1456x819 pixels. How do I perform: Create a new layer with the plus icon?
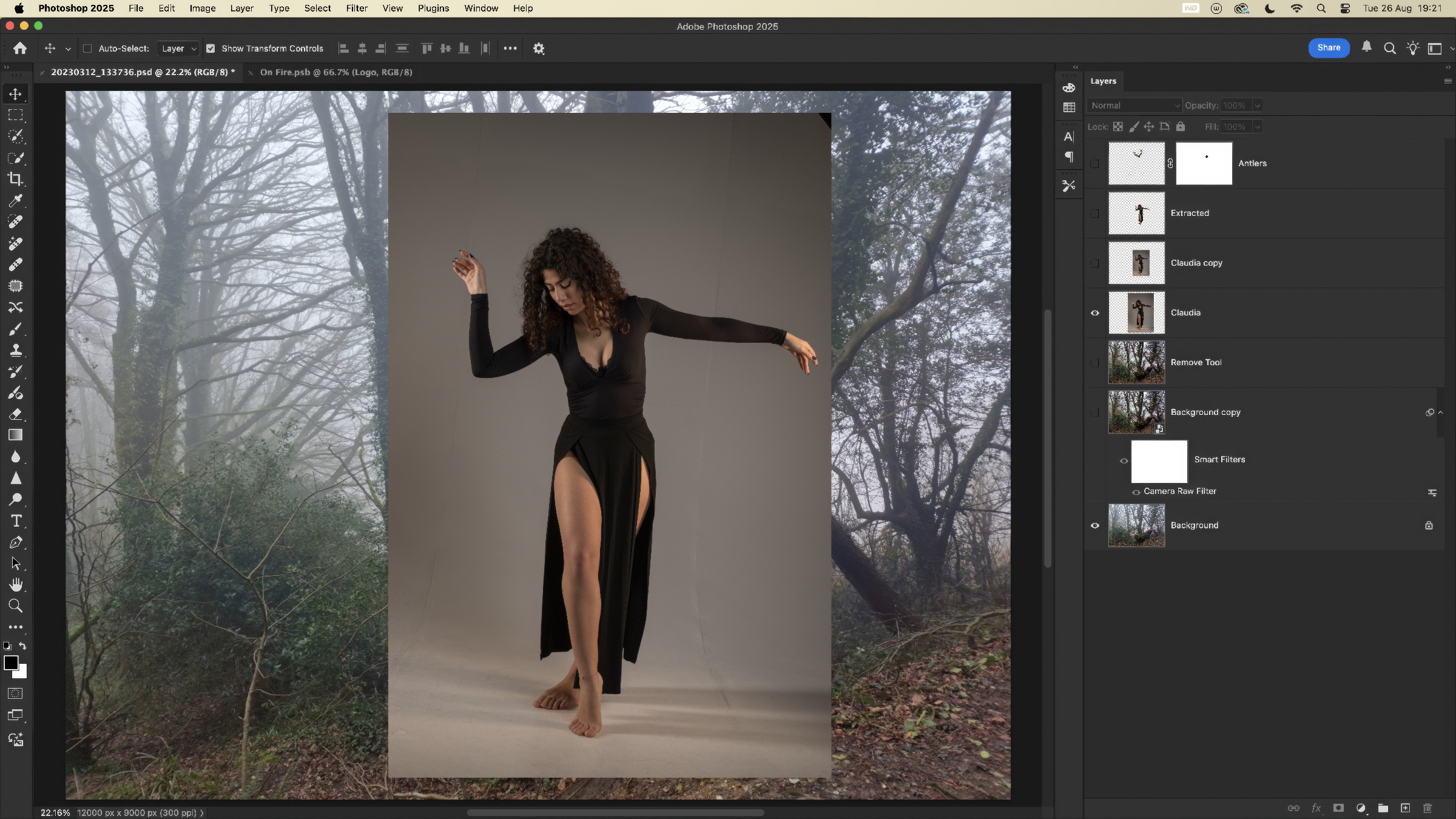tap(1405, 808)
